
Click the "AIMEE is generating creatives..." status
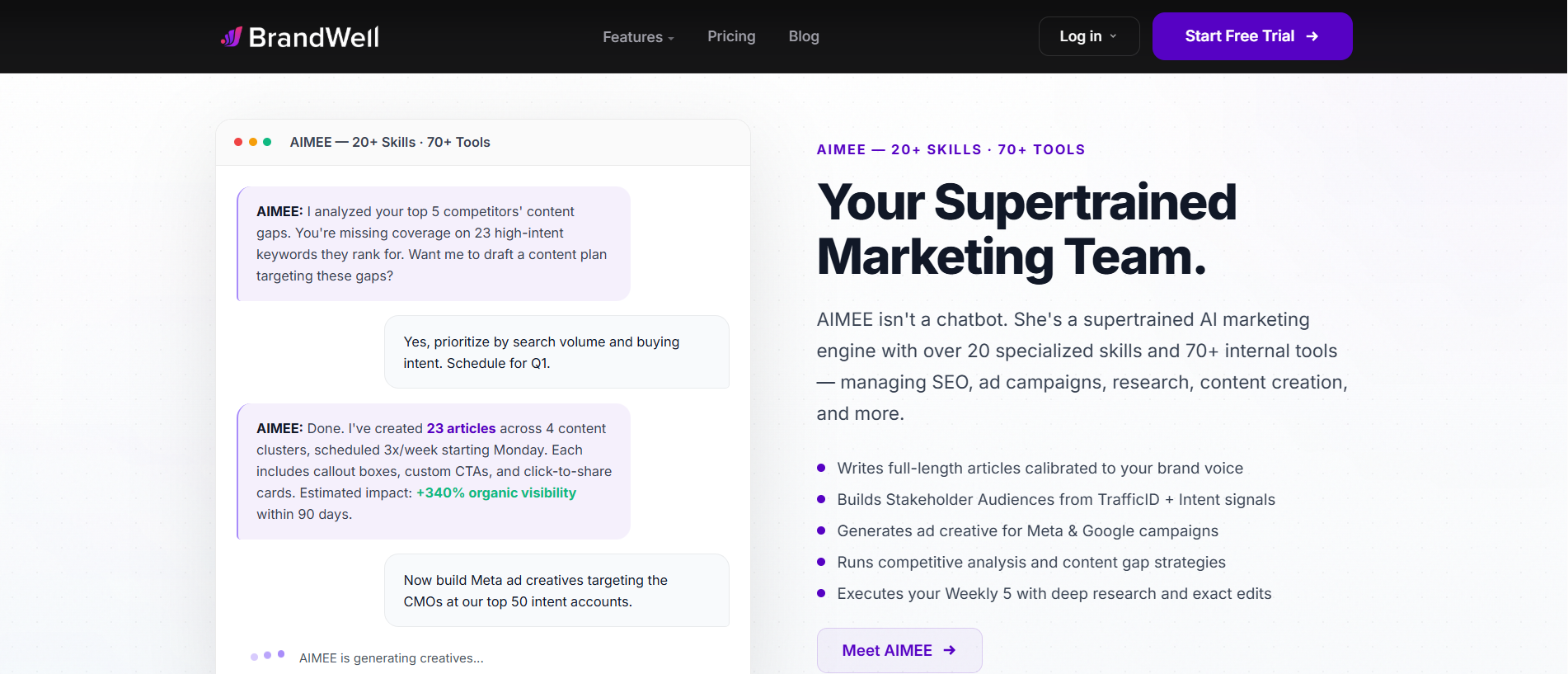pos(392,658)
